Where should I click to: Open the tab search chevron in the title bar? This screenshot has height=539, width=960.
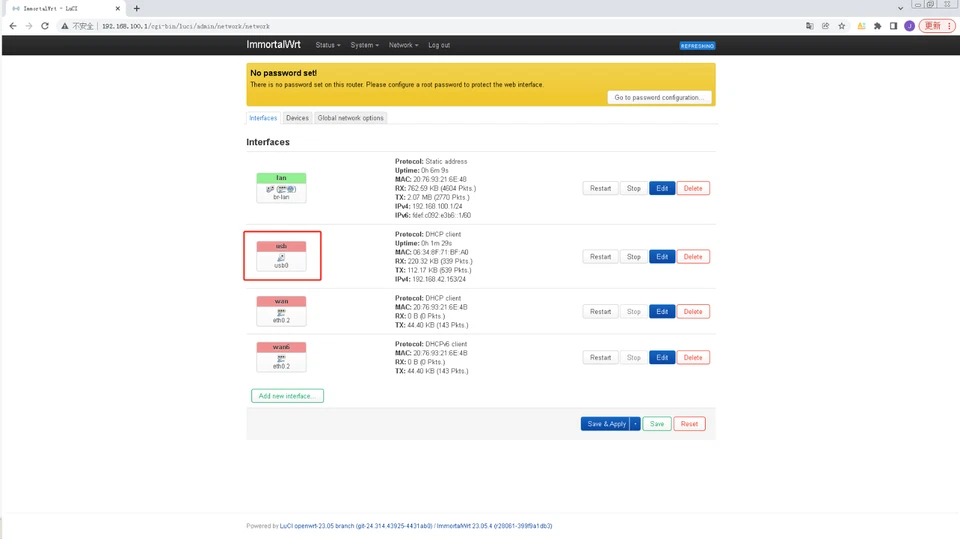(900, 9)
